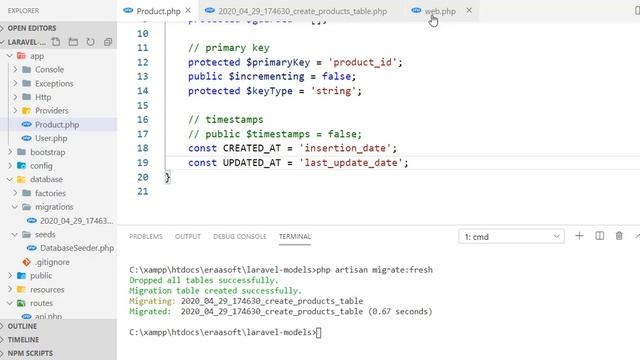Select the Terminal panel tab
Viewport: 640px width, 360px height.
pyautogui.click(x=295, y=236)
